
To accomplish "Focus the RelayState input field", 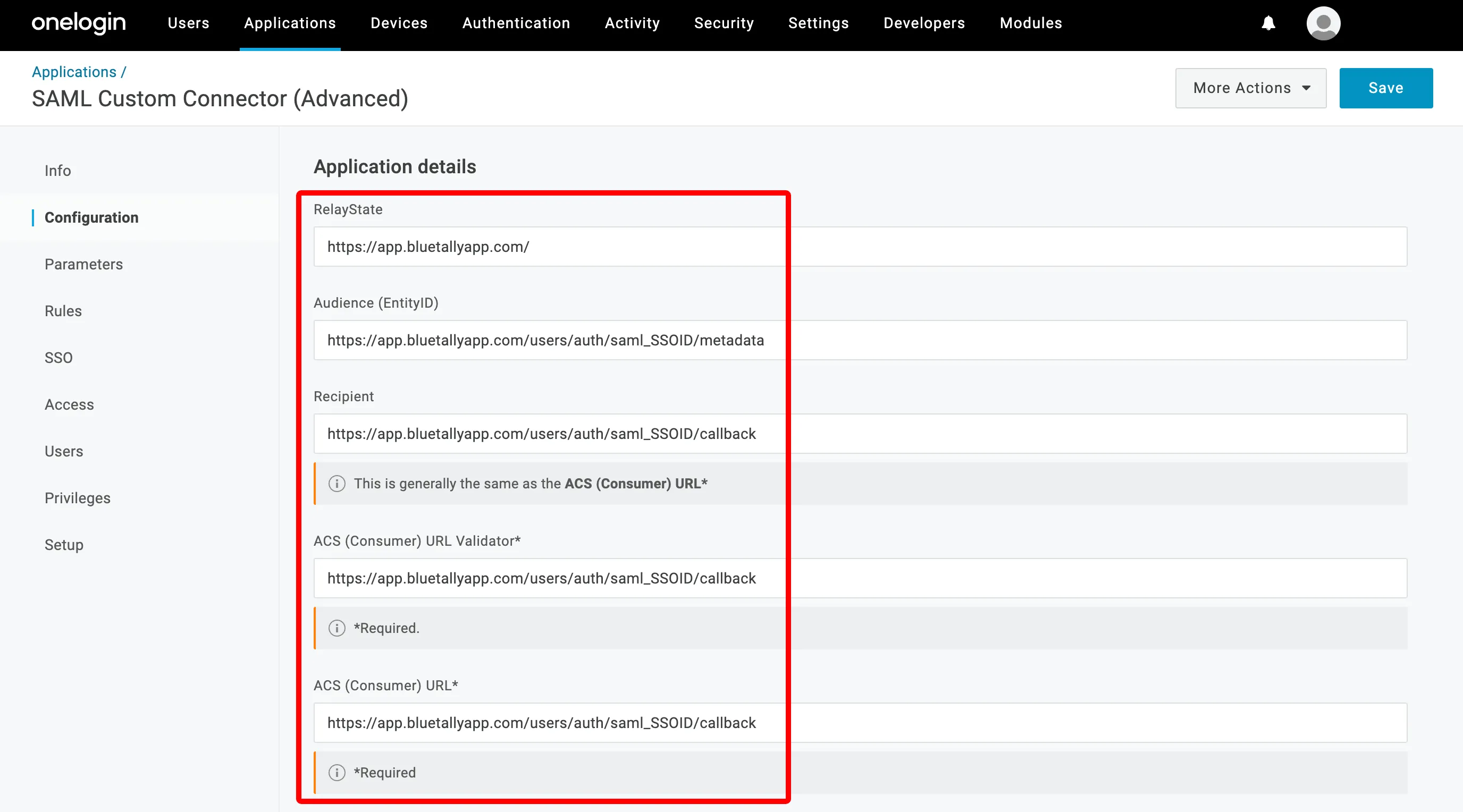I will (861, 247).
